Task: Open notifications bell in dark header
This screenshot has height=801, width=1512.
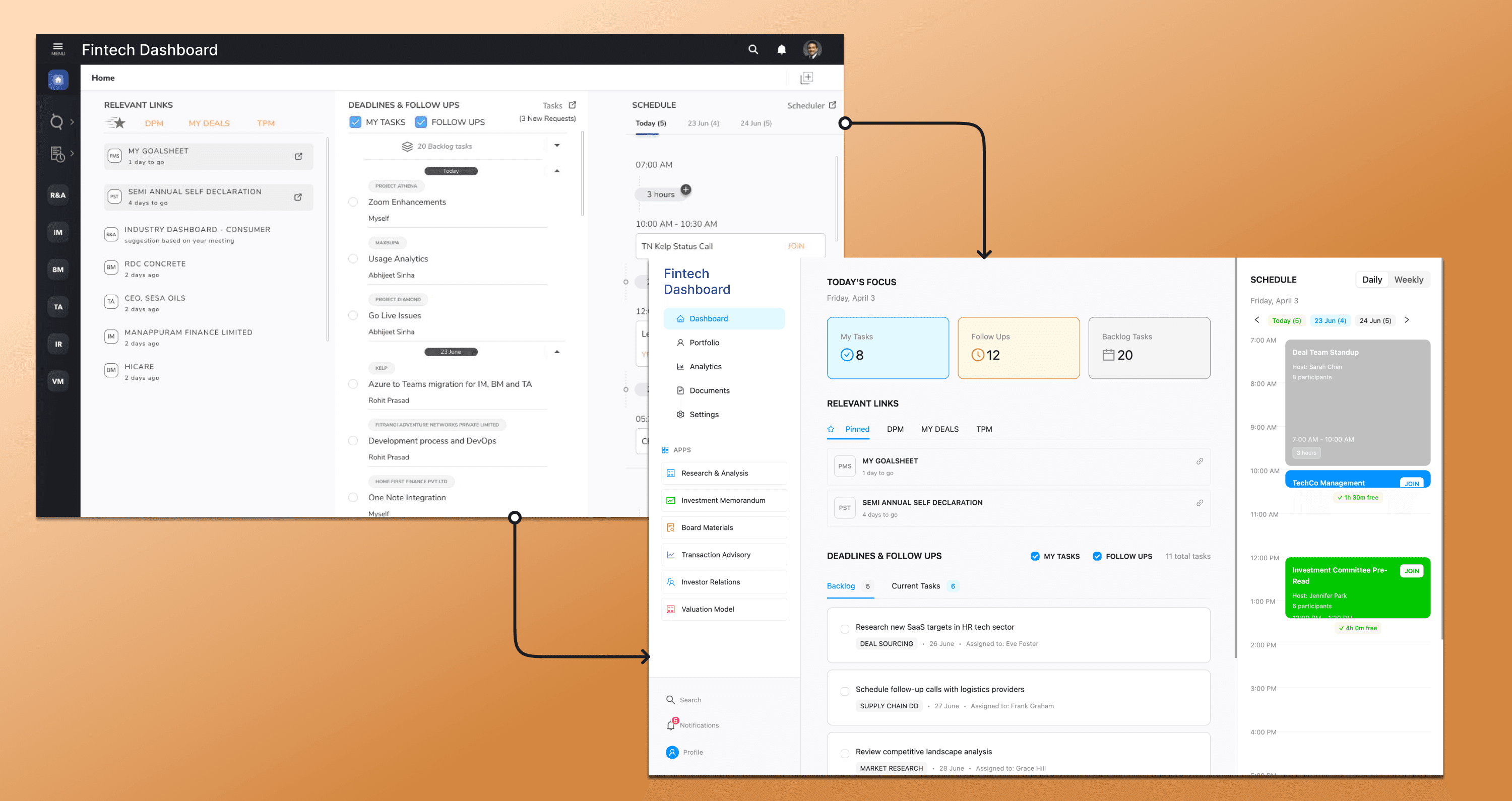Action: [x=781, y=50]
